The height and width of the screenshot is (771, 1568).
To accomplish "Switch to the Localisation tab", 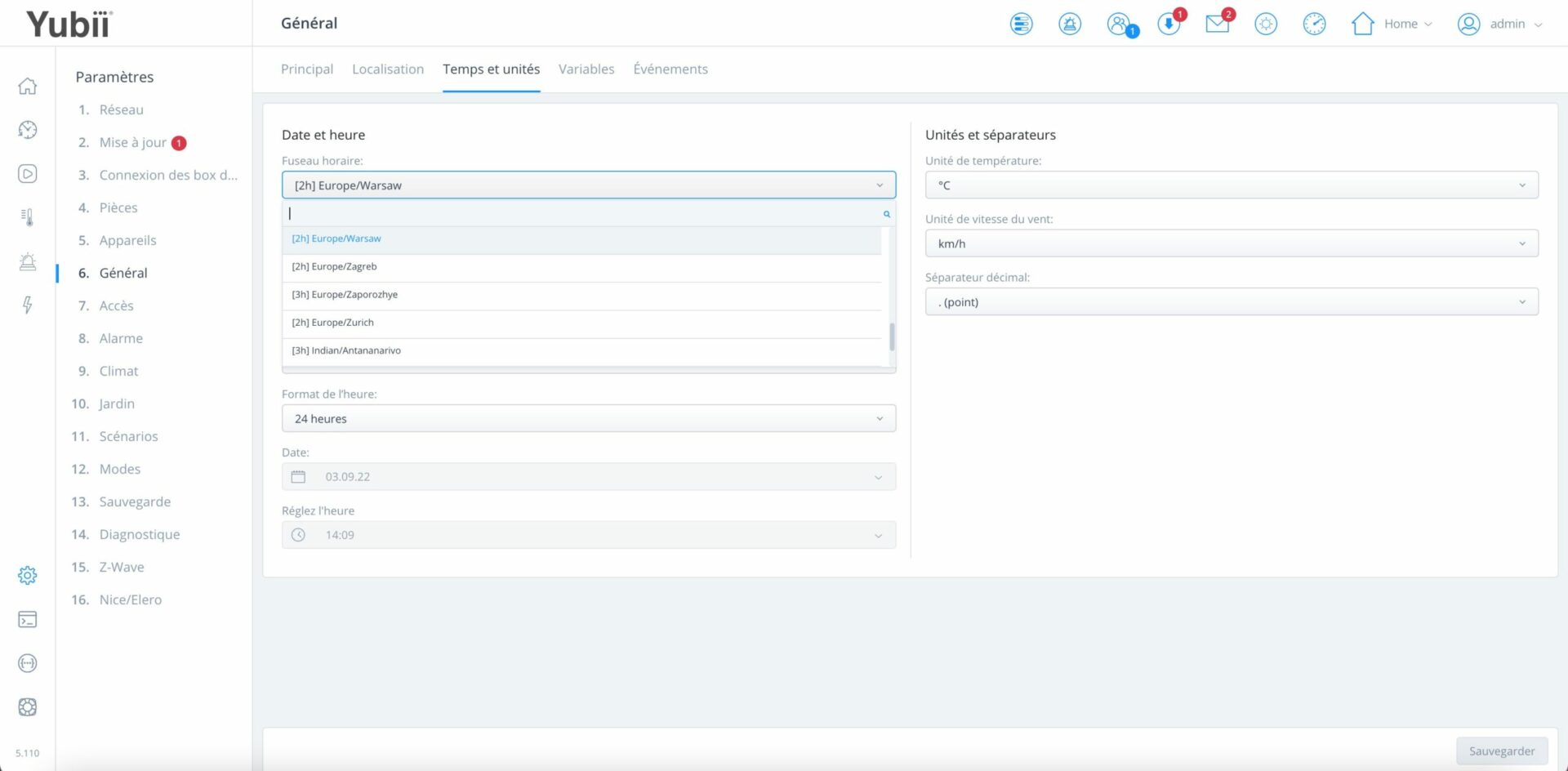I will 388,69.
